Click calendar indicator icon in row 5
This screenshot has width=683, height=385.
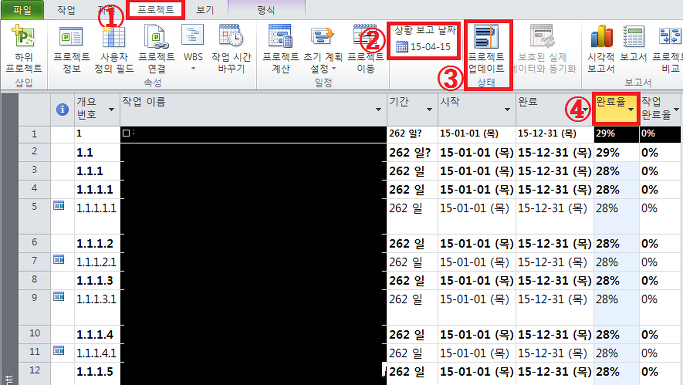[x=58, y=205]
